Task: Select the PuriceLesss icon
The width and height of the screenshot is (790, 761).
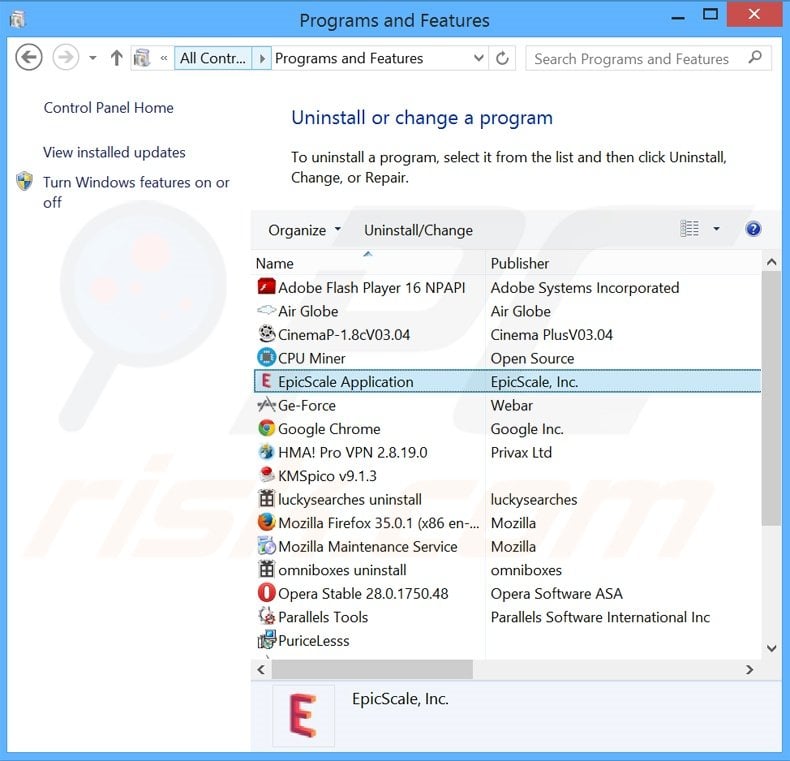Action: click(x=266, y=640)
